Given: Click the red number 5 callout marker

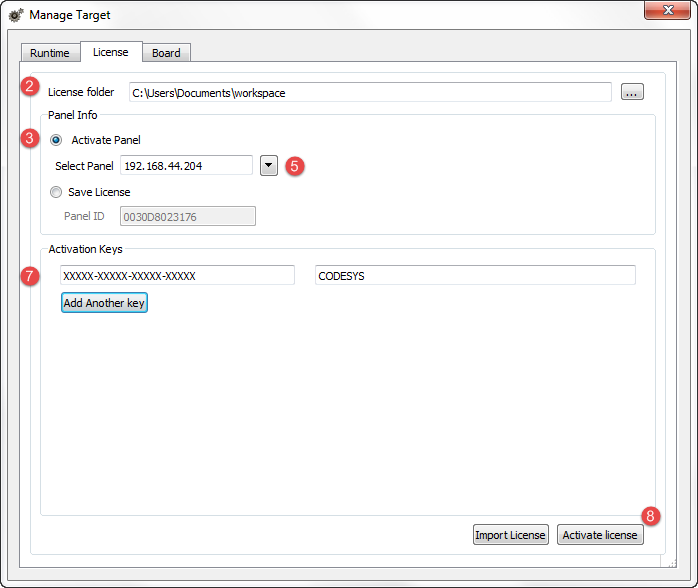Looking at the screenshot, I should [x=294, y=166].
